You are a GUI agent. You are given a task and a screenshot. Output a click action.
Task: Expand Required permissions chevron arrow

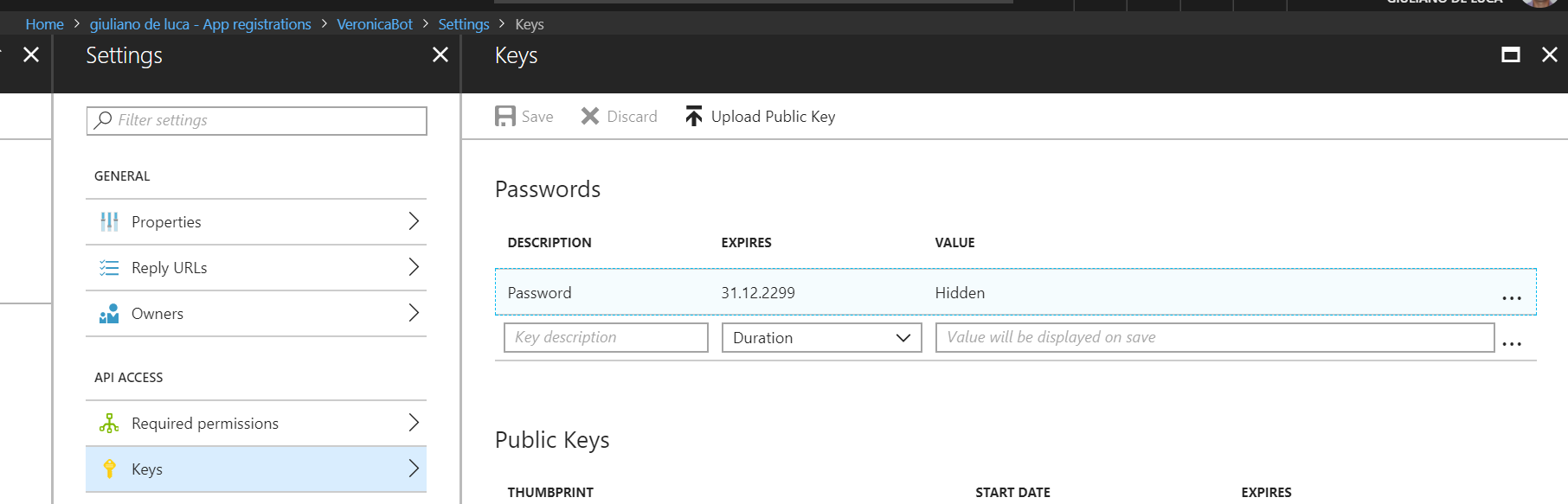414,423
